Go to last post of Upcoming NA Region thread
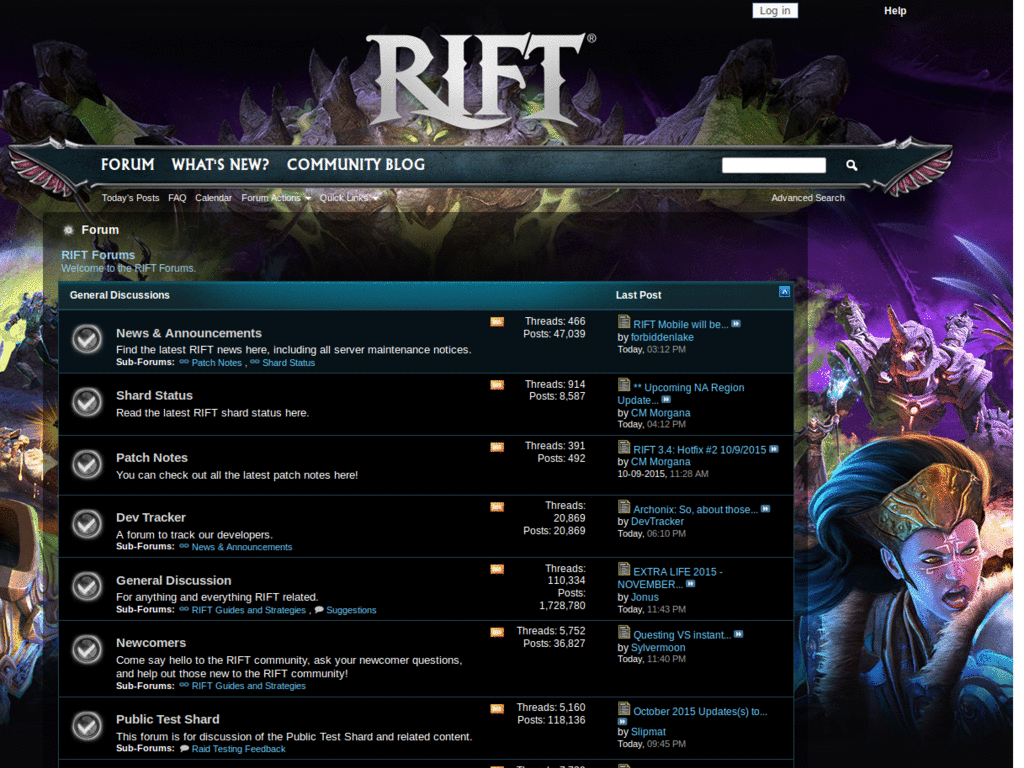 (x=666, y=400)
